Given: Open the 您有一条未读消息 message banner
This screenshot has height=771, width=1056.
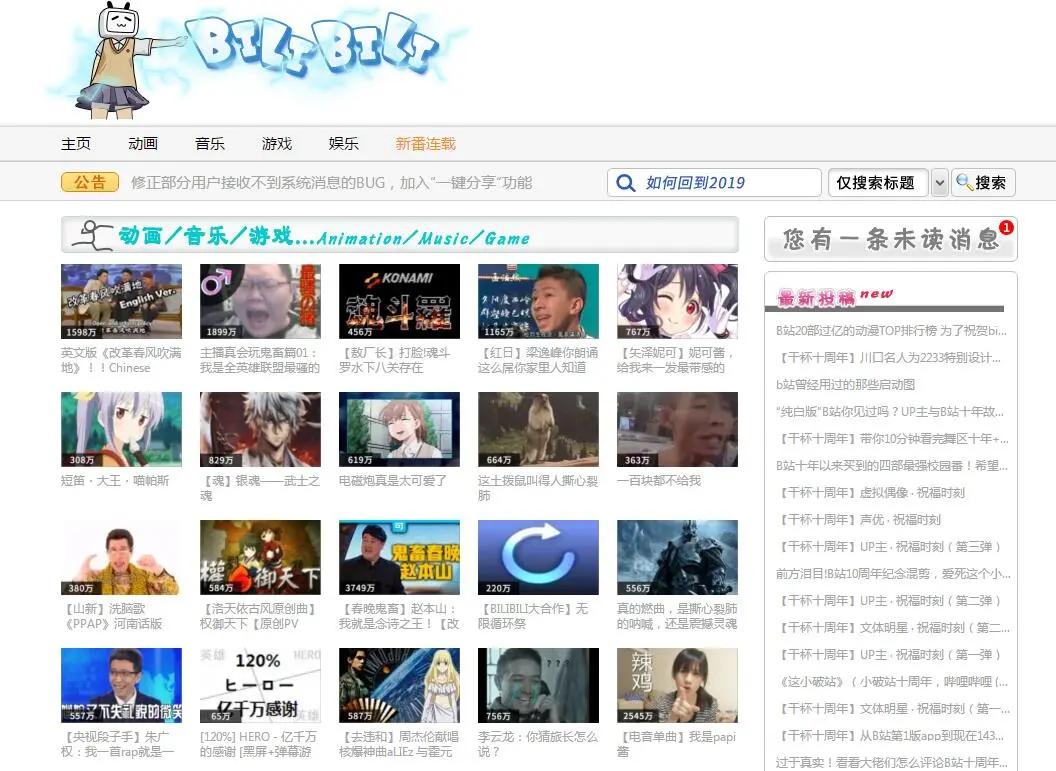Looking at the screenshot, I should click(x=890, y=239).
